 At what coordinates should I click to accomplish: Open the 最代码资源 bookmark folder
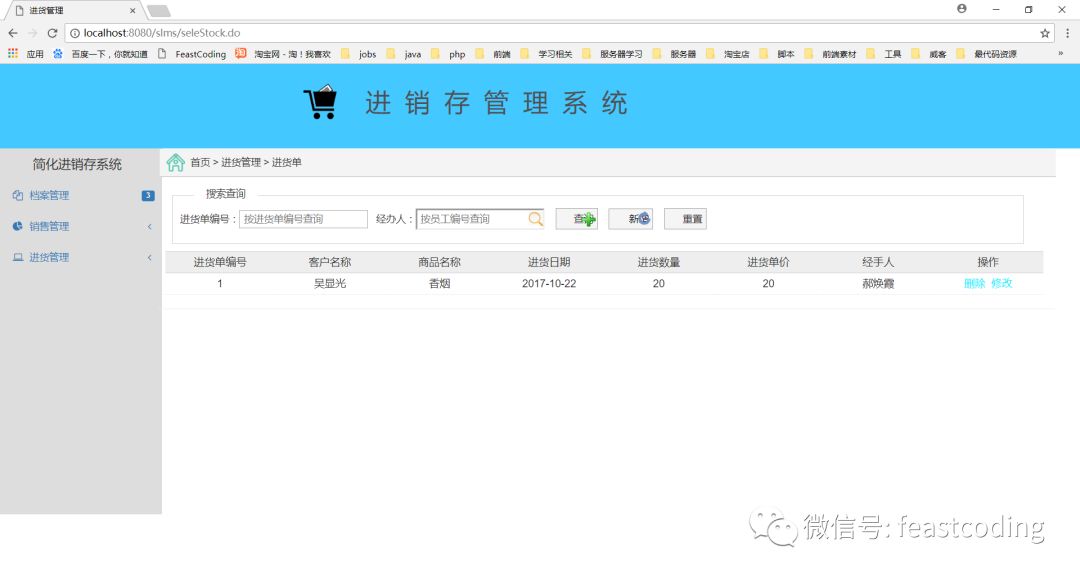click(986, 54)
